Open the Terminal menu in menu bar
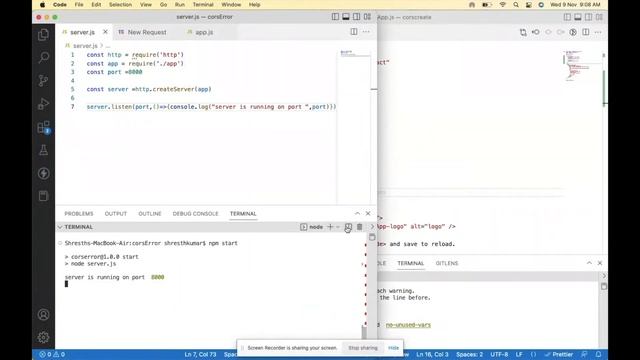The image size is (640, 360). click(x=203, y=5)
